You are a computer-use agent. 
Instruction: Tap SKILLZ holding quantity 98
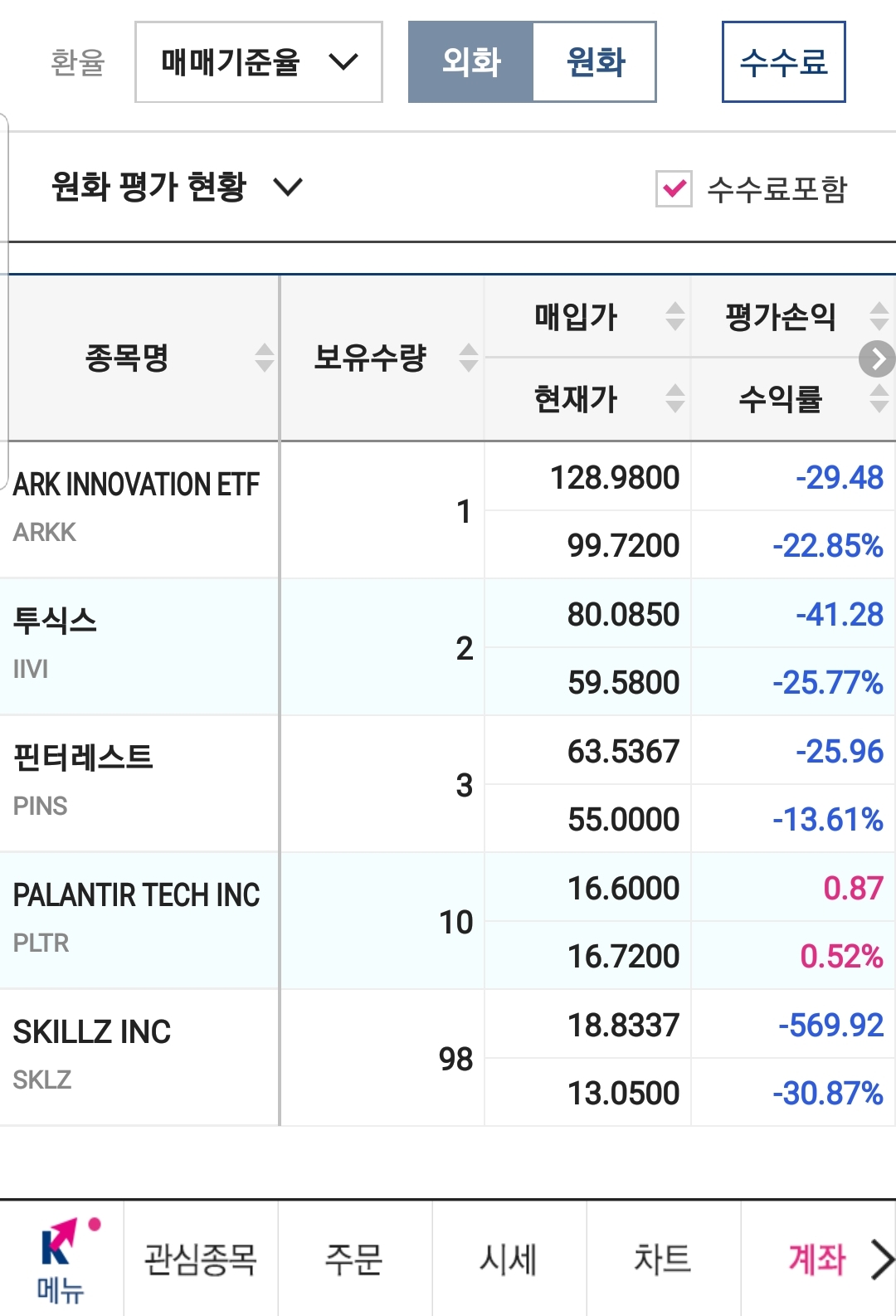tap(455, 1060)
